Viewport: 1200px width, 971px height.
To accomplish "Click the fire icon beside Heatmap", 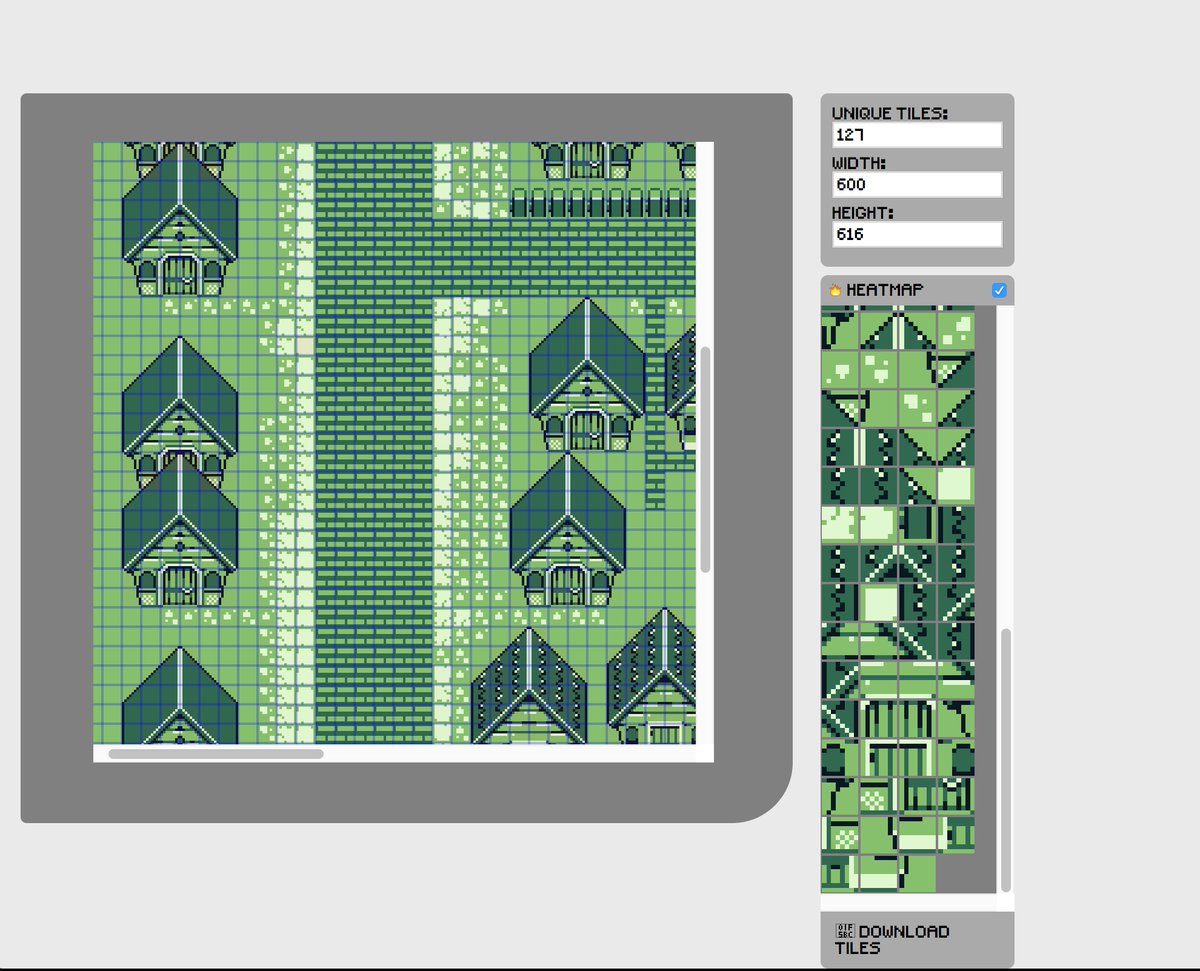I will pos(836,290).
